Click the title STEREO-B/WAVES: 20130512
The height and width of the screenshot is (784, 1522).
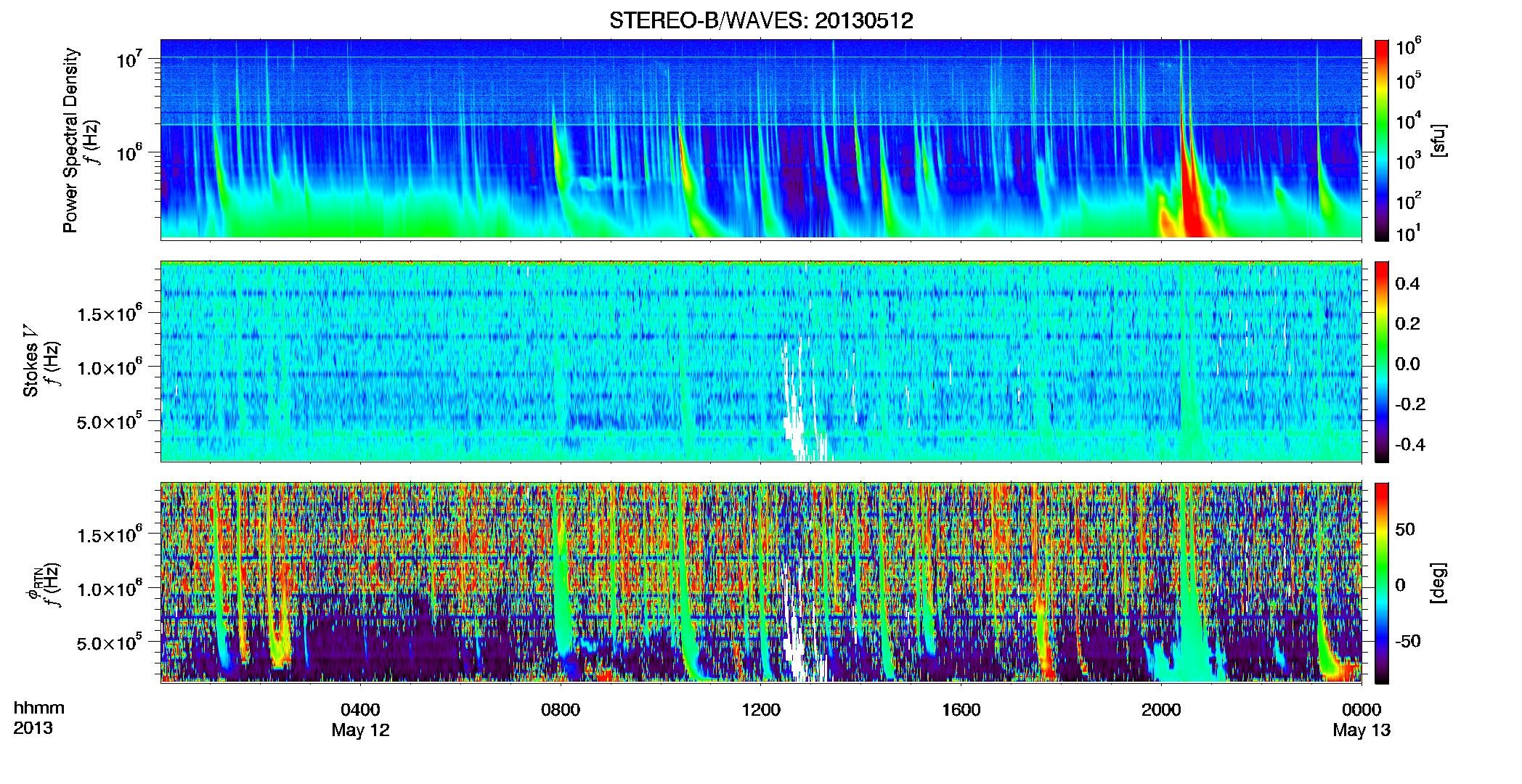pyautogui.click(x=761, y=20)
